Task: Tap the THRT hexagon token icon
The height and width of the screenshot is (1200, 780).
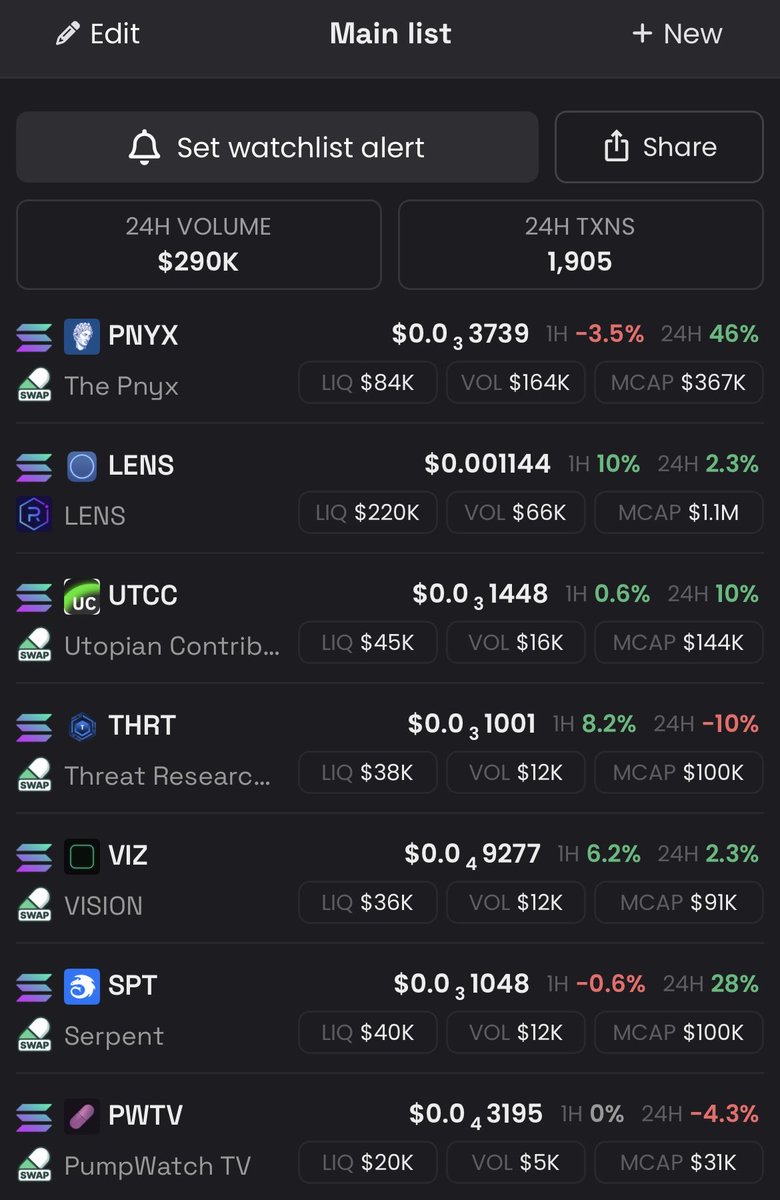Action: point(82,726)
